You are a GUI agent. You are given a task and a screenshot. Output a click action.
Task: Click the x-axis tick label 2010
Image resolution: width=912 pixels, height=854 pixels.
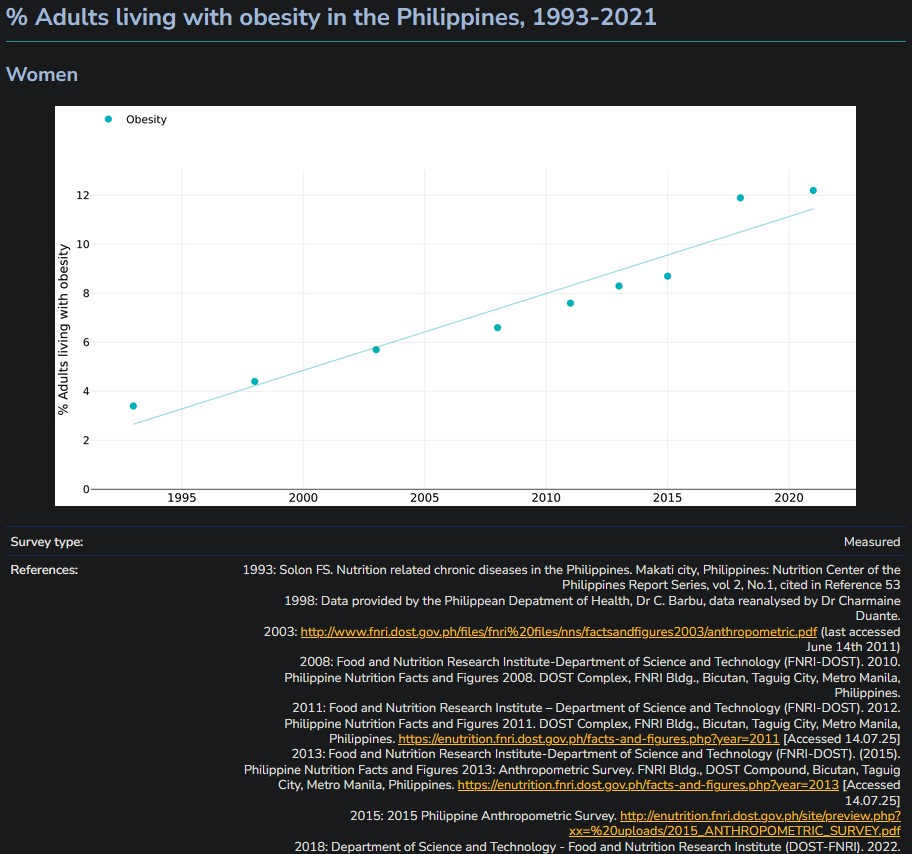546,498
